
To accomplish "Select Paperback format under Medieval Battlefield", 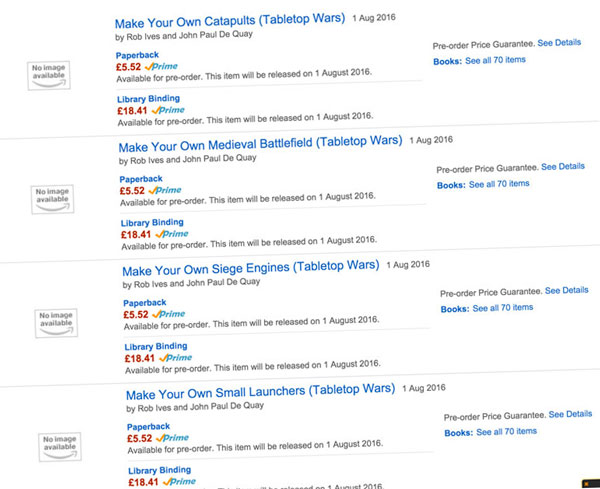I will [141, 179].
